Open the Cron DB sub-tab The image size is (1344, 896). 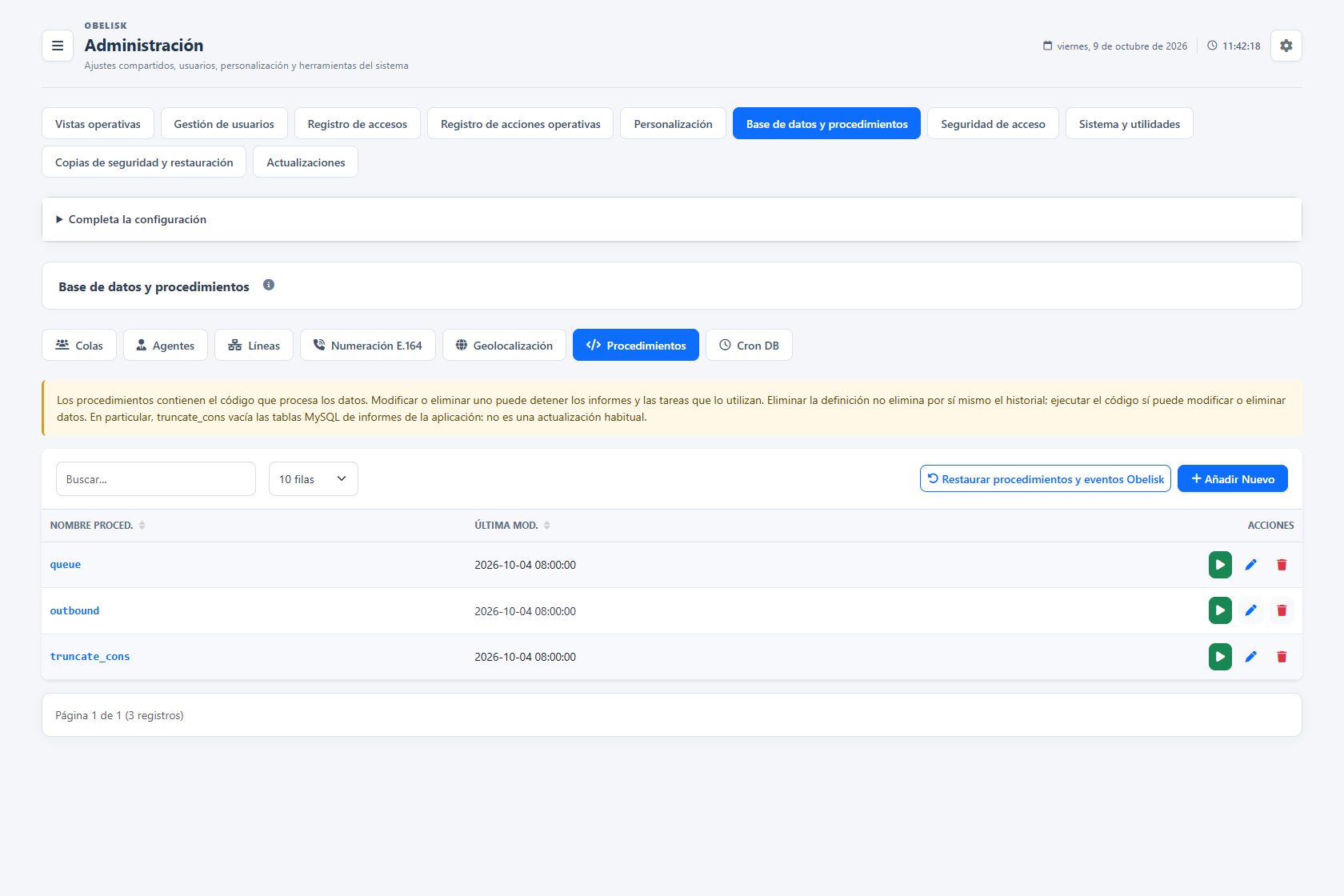[x=749, y=346]
